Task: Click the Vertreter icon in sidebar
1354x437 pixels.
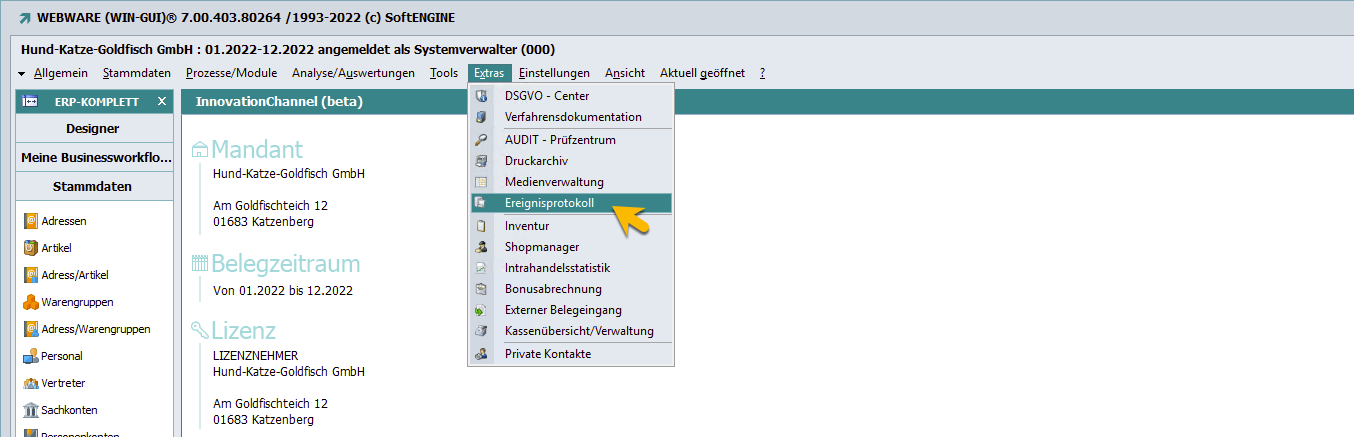Action: [30, 383]
